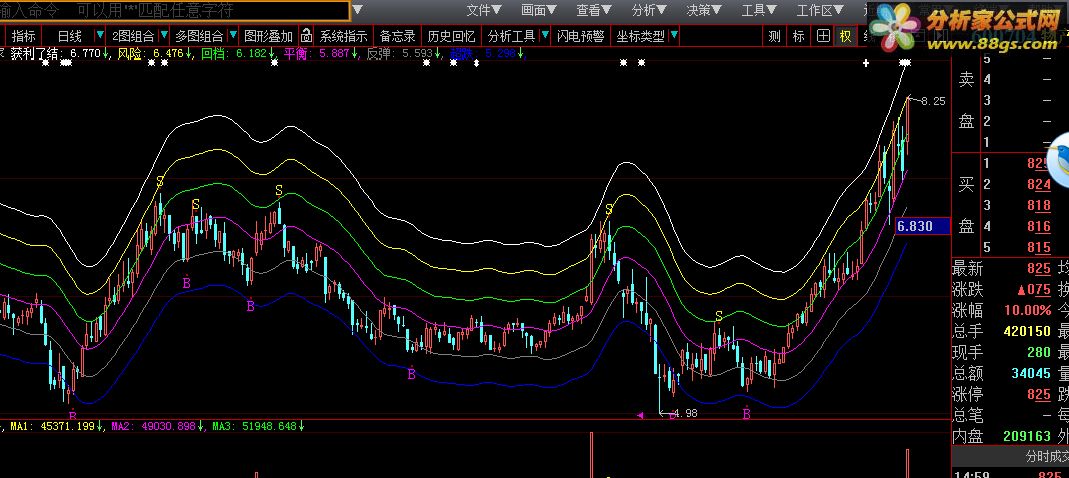Click the 卖盘 sell side label
Viewport: 1069px width, 478px height.
(x=967, y=100)
